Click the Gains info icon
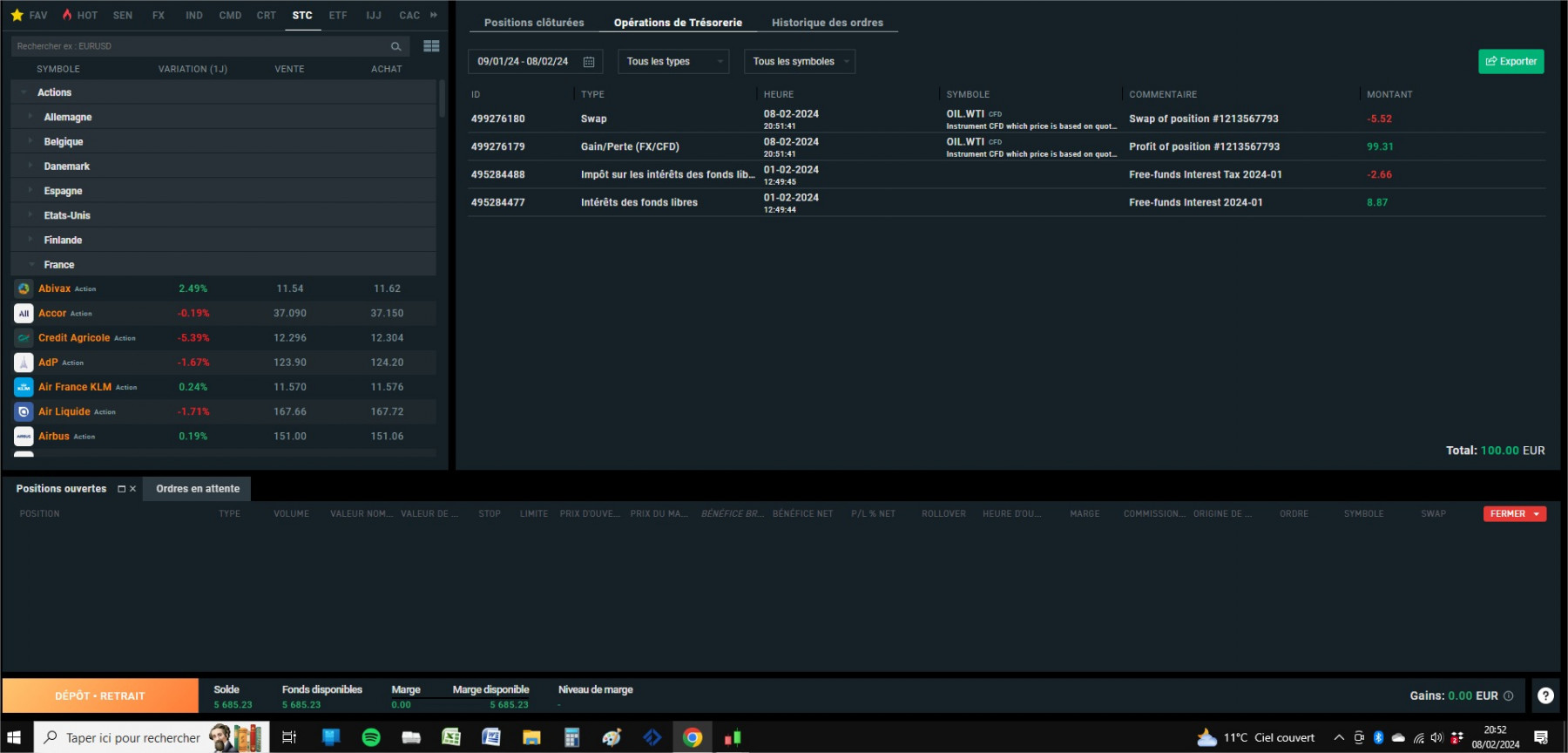The height and width of the screenshot is (753, 1568). click(1509, 695)
